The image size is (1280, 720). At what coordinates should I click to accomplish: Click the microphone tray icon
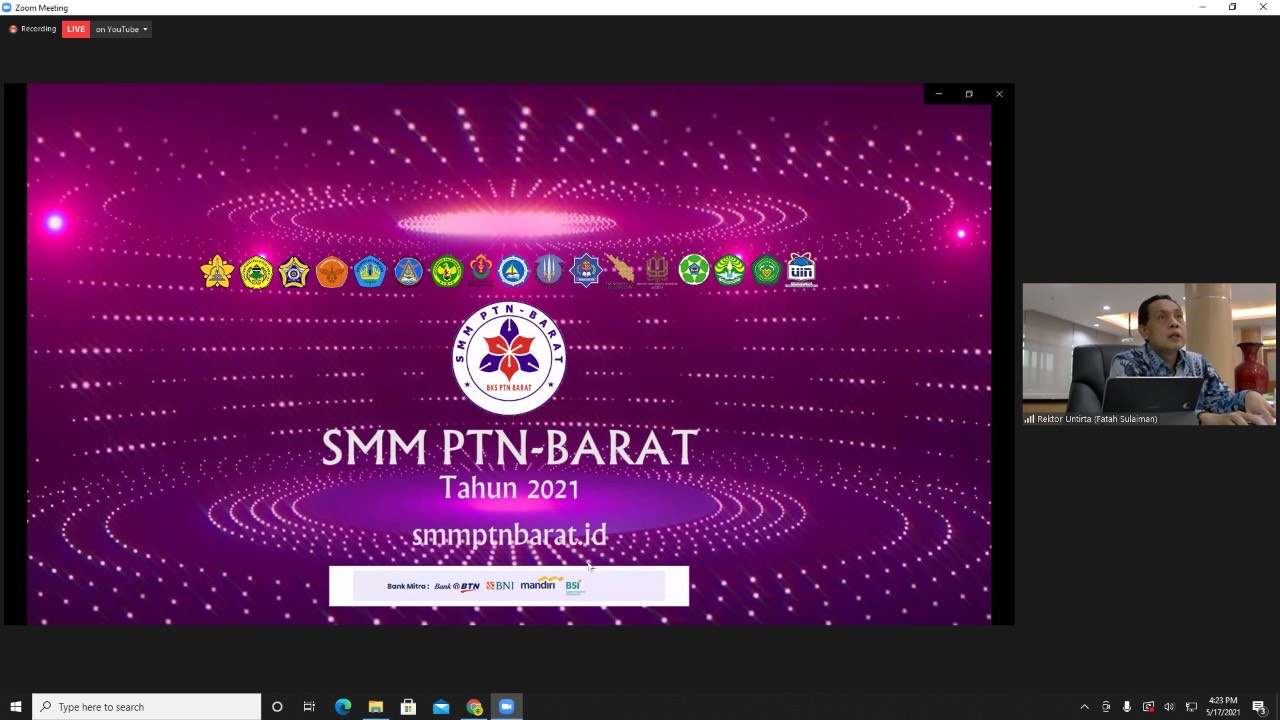click(1127, 707)
